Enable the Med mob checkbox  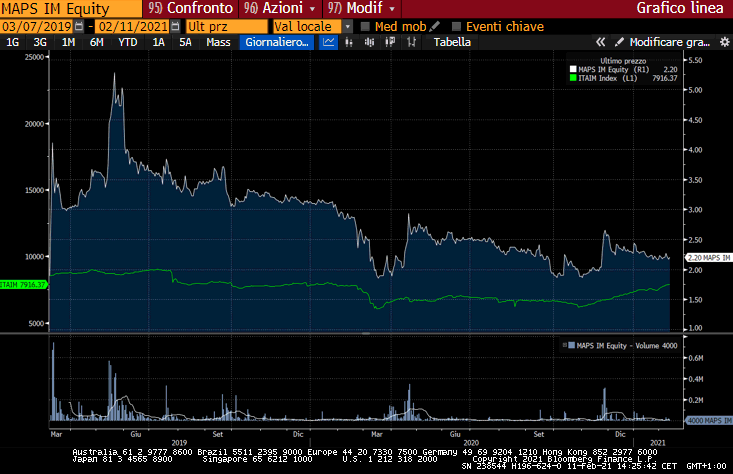pos(365,27)
